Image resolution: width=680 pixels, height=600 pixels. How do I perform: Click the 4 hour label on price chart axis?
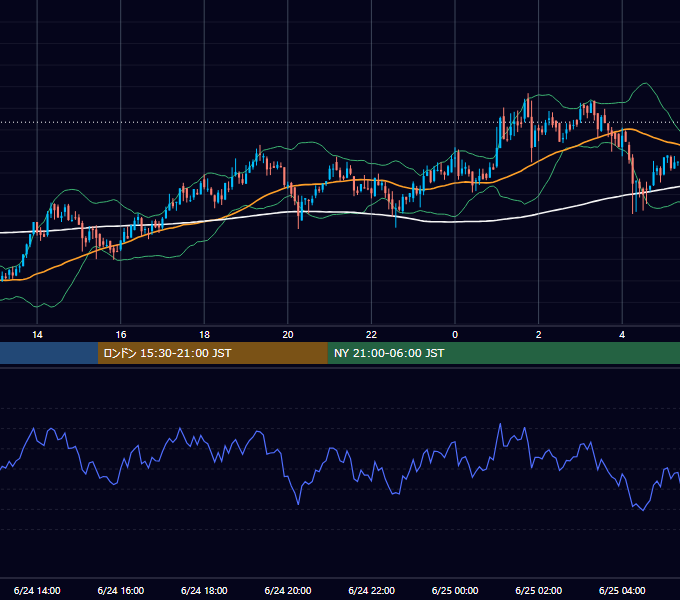(x=622, y=335)
